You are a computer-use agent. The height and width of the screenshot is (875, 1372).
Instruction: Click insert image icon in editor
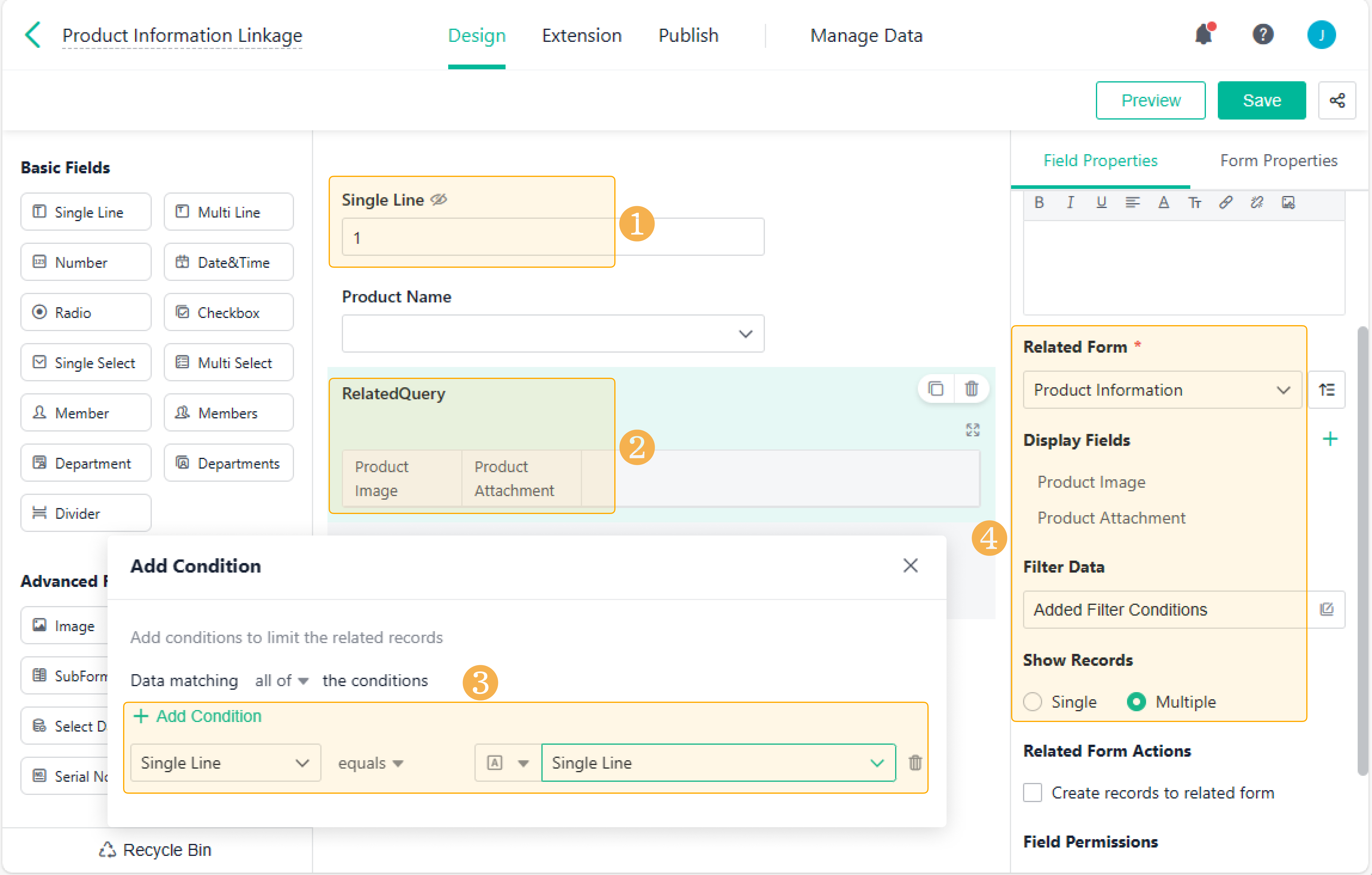click(1288, 203)
